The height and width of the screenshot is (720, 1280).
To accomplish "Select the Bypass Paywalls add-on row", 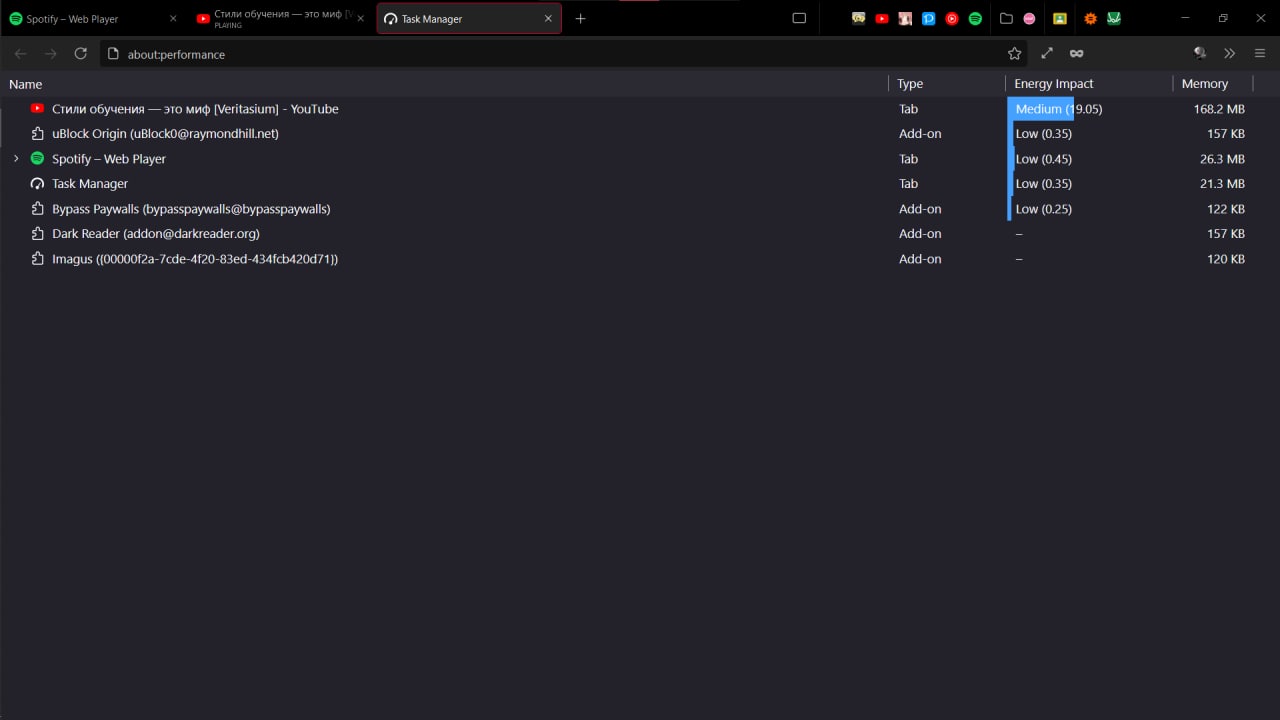I will [640, 209].
